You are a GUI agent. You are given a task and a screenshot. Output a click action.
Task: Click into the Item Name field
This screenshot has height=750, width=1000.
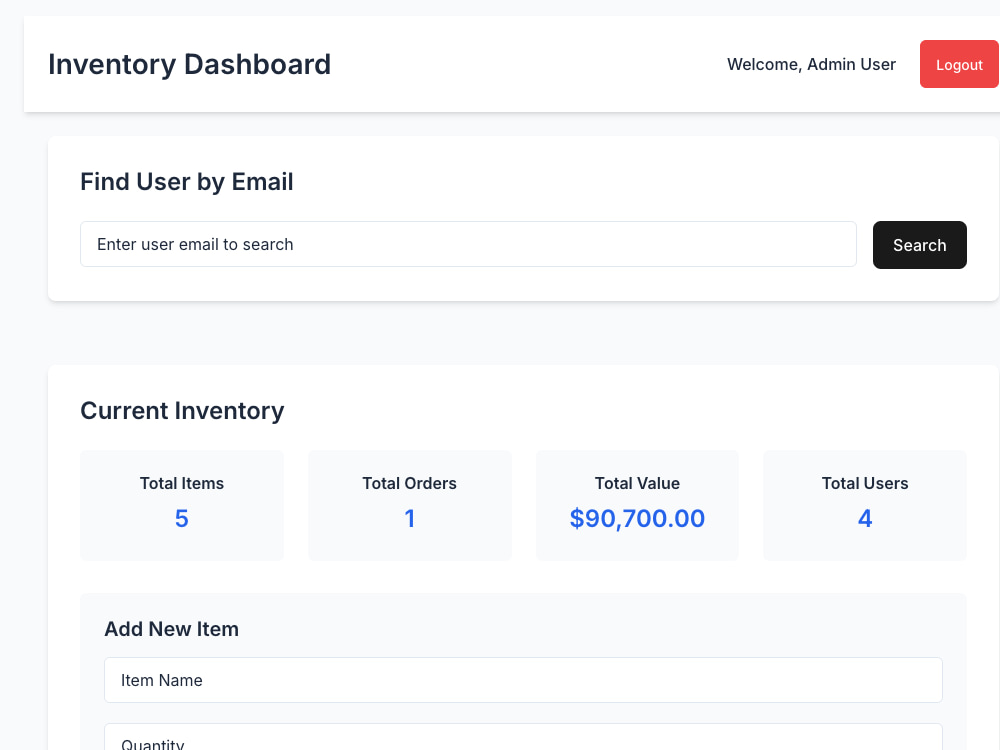[x=523, y=680]
